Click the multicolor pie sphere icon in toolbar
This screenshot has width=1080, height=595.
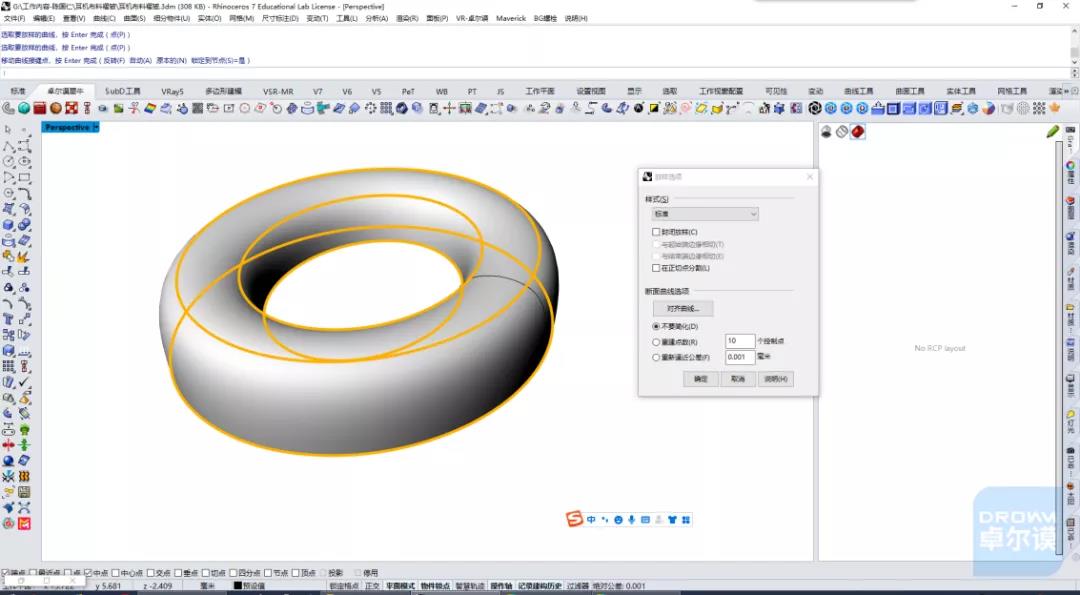click(x=988, y=108)
